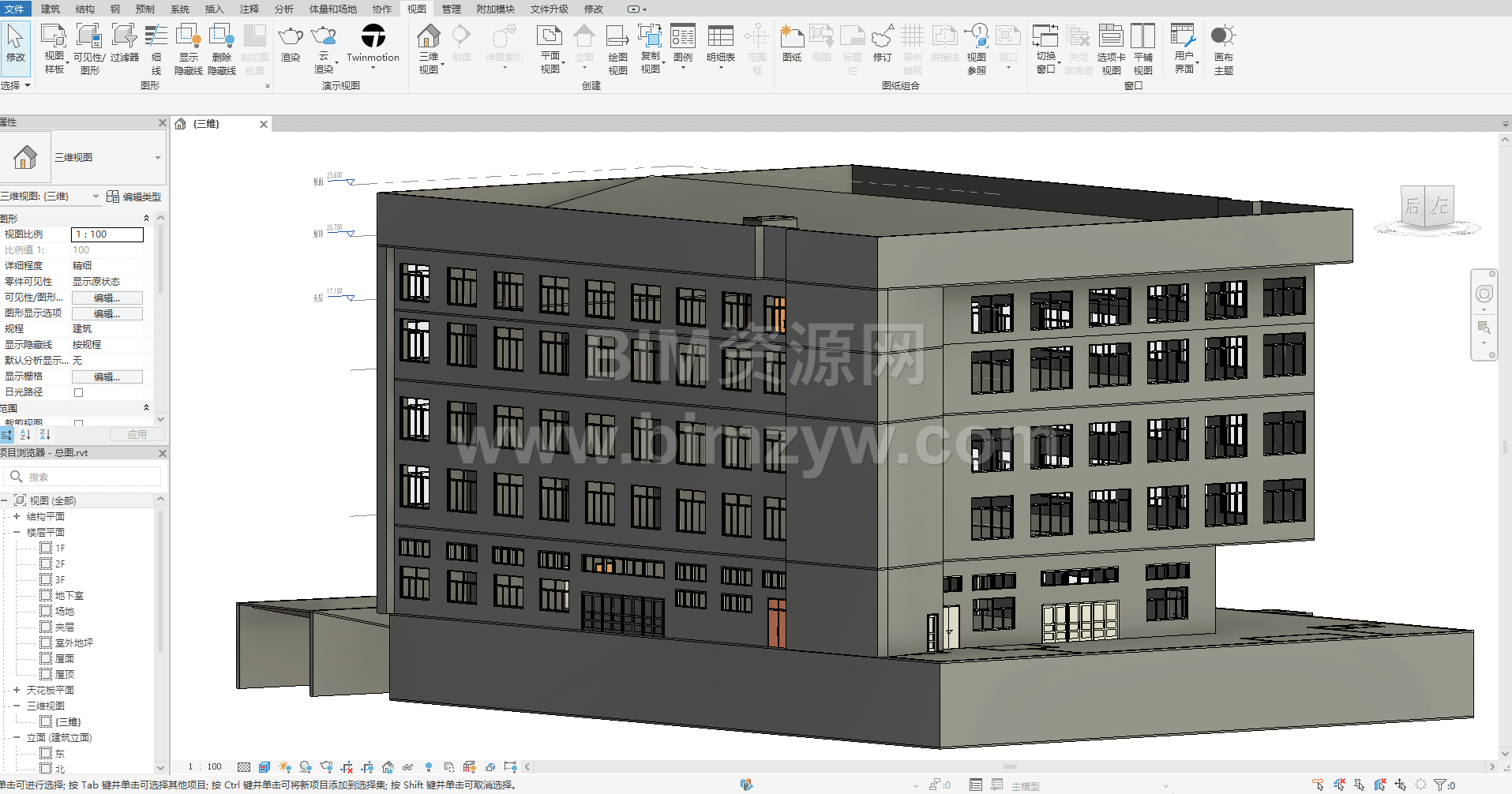
Task: Open the 明细表 schedules tool
Action: point(720,43)
